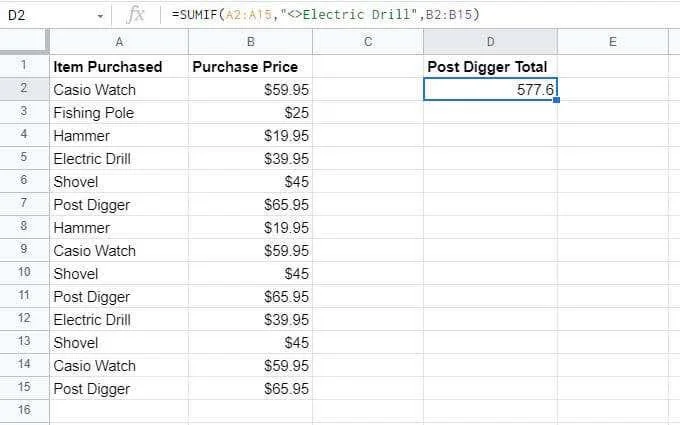Select Casio Watch in row 9
The image size is (680, 425).
pos(119,250)
